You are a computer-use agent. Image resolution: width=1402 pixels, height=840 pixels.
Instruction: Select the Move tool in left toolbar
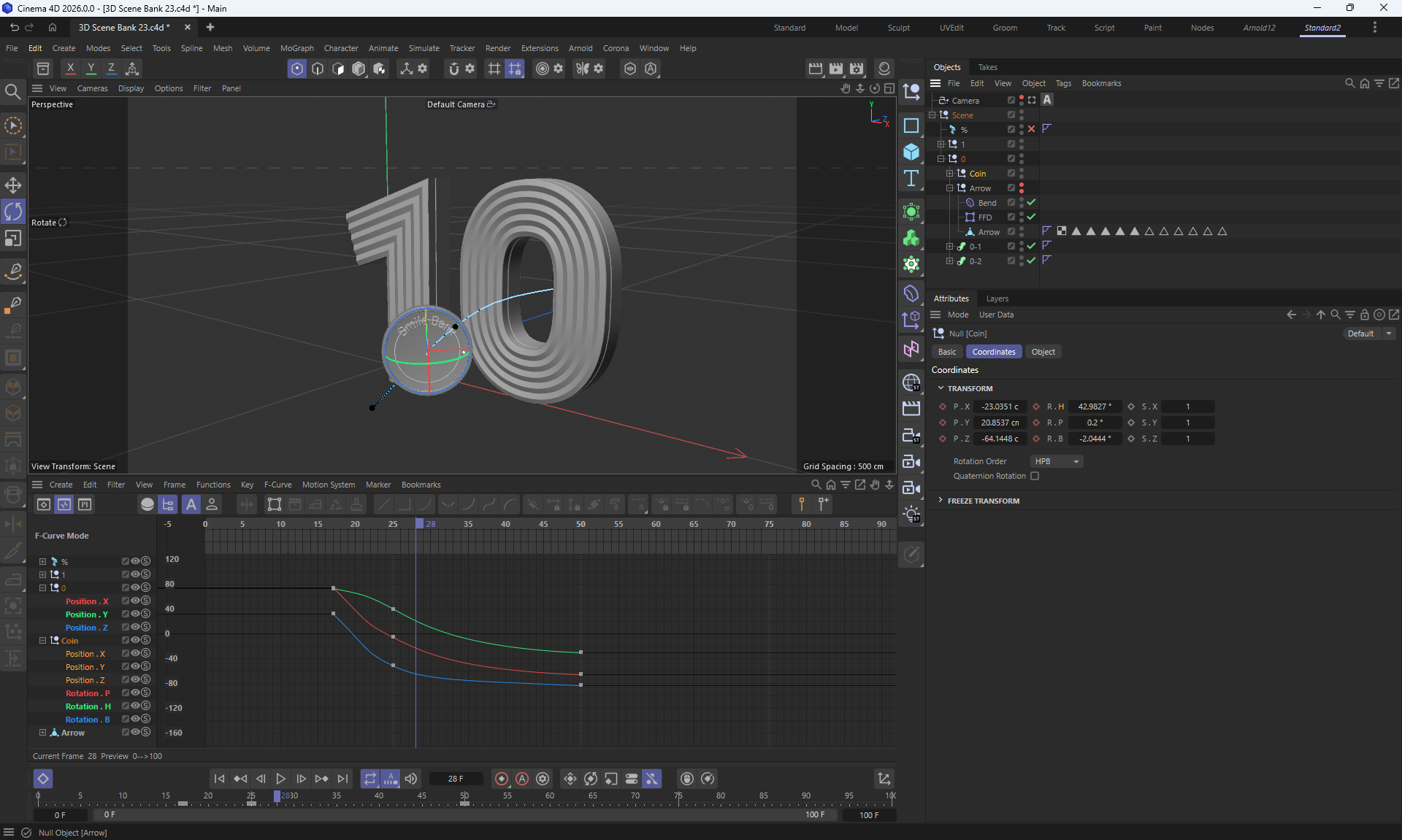coord(13,185)
